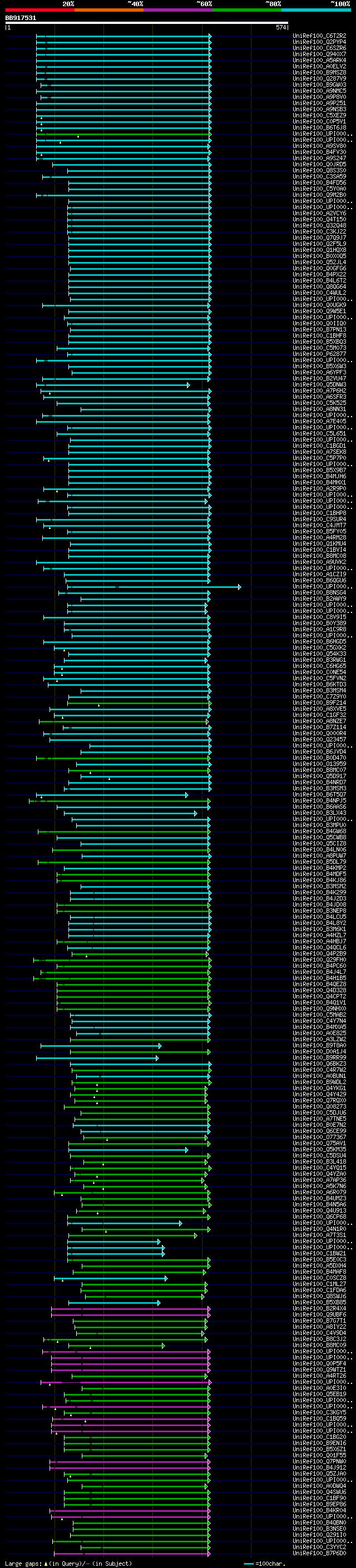Select the UniRef100_C5XEZ9 label

click(x=319, y=116)
